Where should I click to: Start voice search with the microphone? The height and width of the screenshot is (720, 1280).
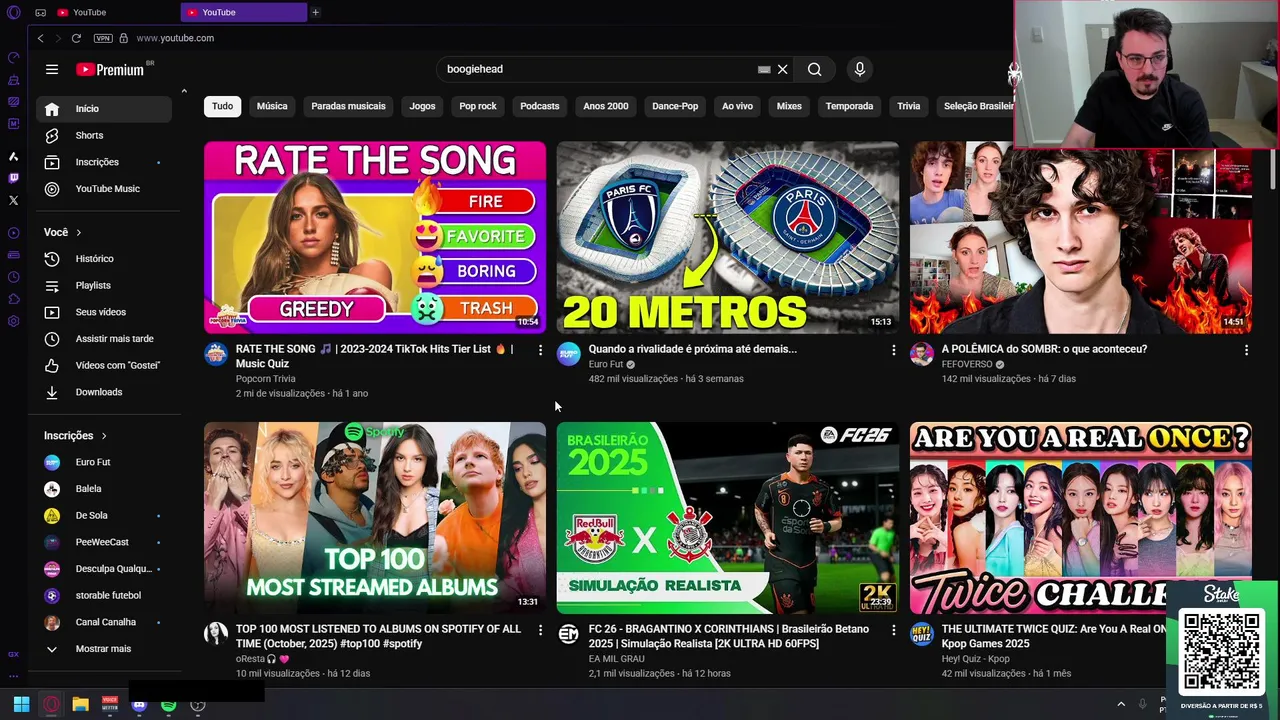[859, 69]
